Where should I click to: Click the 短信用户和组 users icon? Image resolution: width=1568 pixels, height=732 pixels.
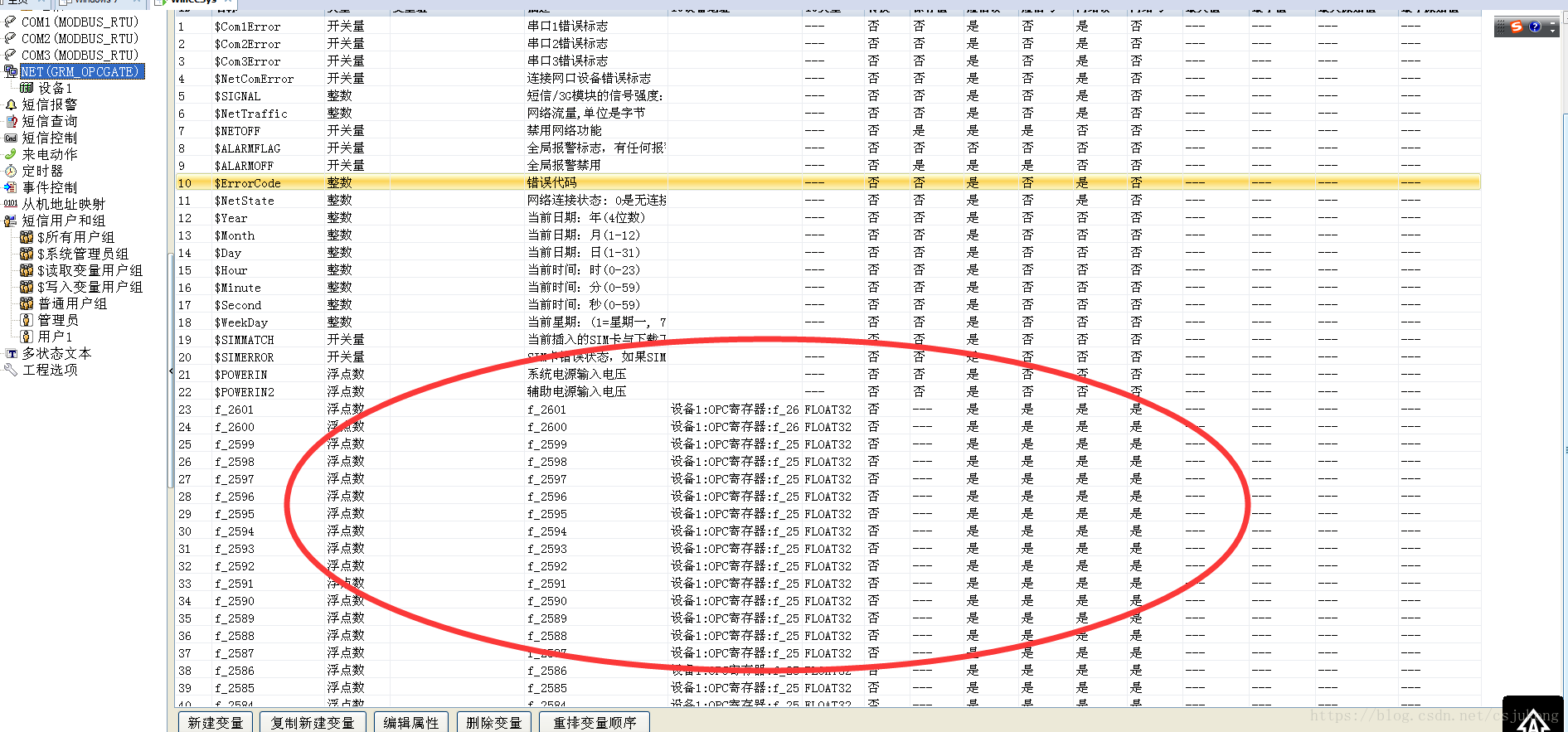tap(11, 221)
